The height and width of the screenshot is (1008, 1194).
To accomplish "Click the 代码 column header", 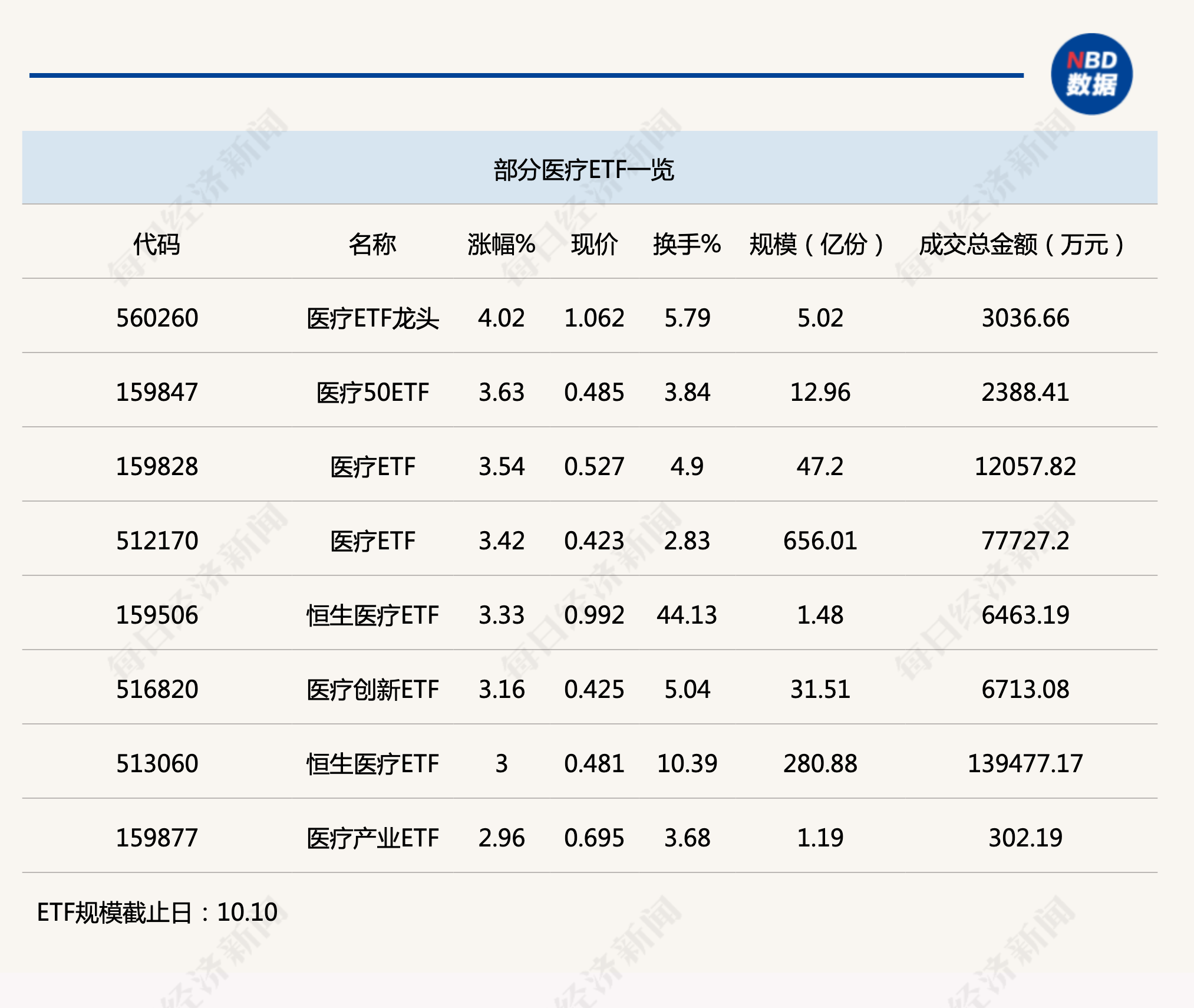I will tap(157, 244).
